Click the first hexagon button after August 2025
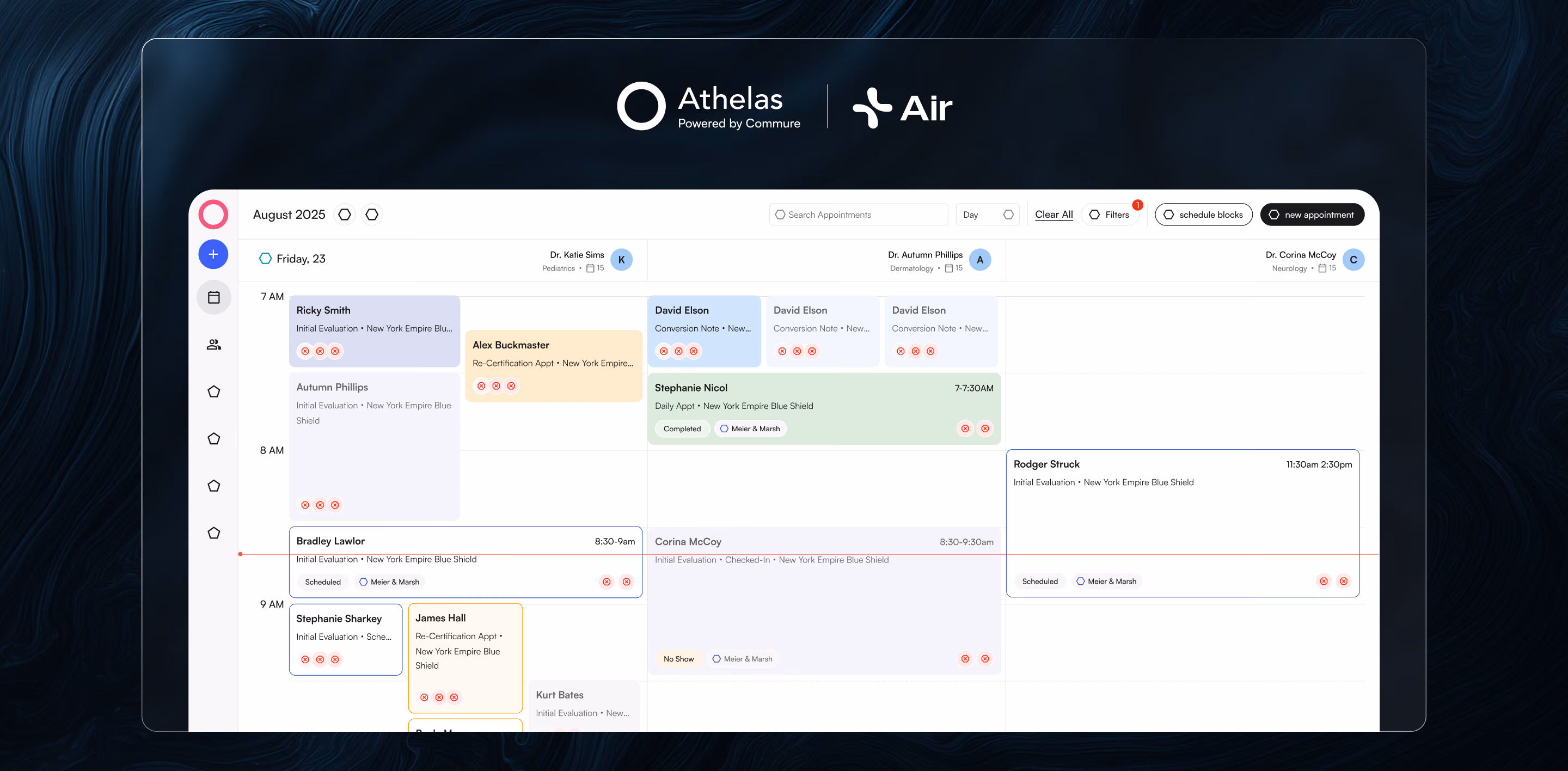Viewport: 1568px width, 771px height. tap(345, 214)
